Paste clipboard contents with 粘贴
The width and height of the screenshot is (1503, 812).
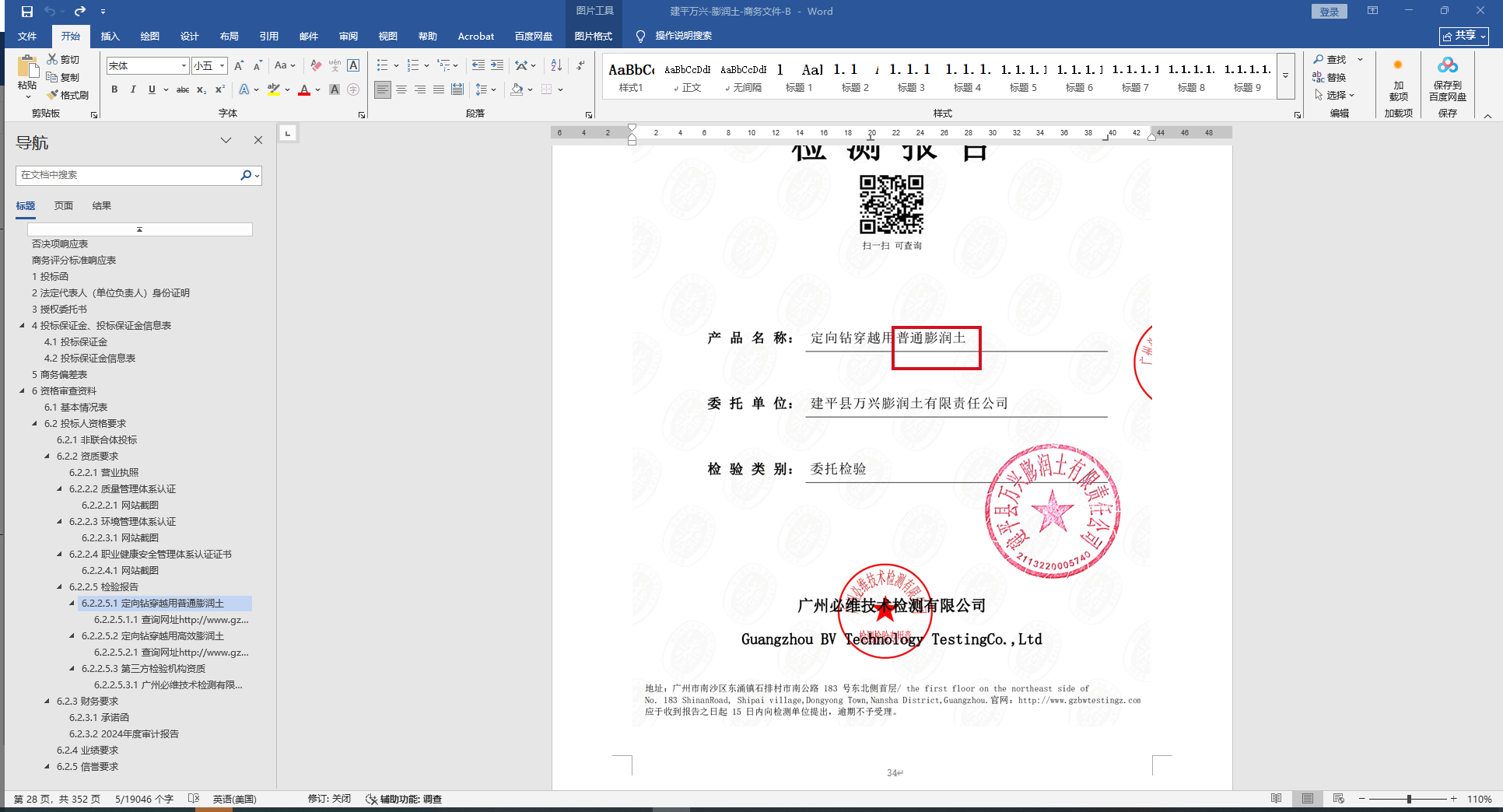point(27,77)
